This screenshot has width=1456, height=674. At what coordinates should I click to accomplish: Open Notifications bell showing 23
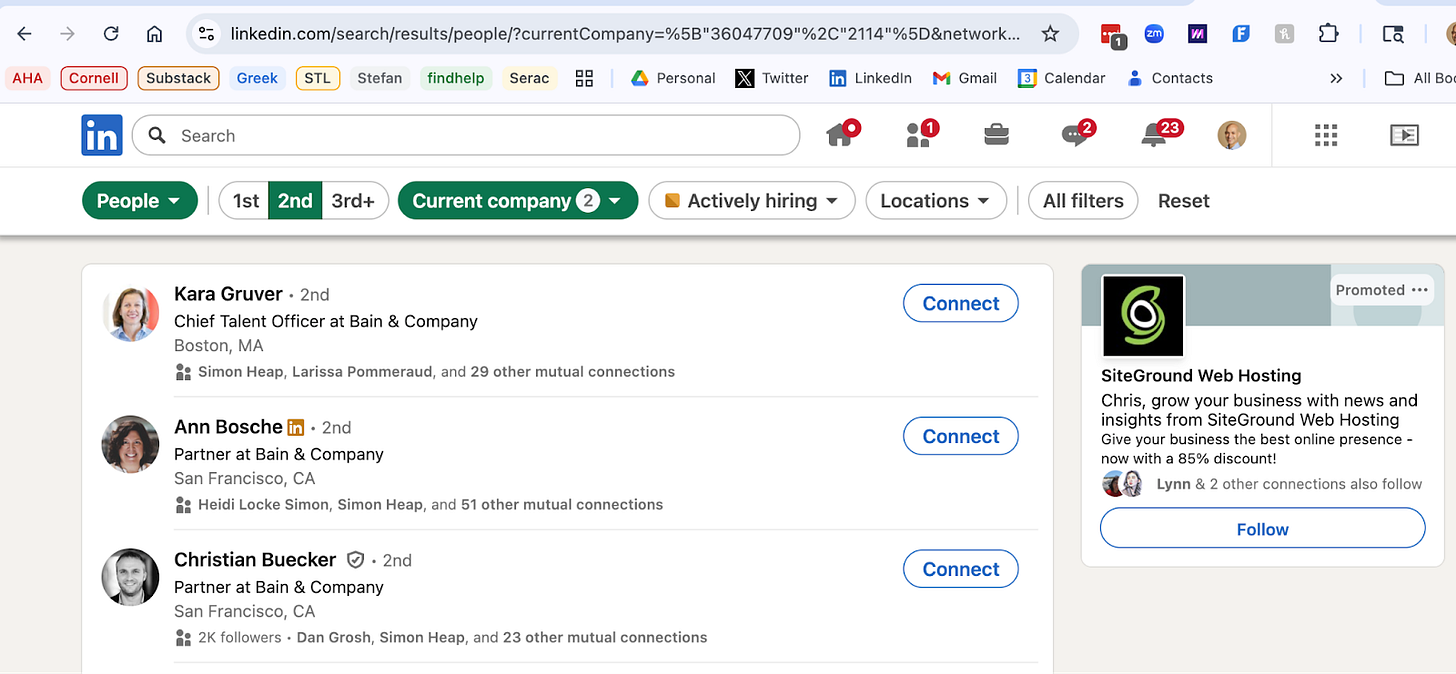[1160, 134]
